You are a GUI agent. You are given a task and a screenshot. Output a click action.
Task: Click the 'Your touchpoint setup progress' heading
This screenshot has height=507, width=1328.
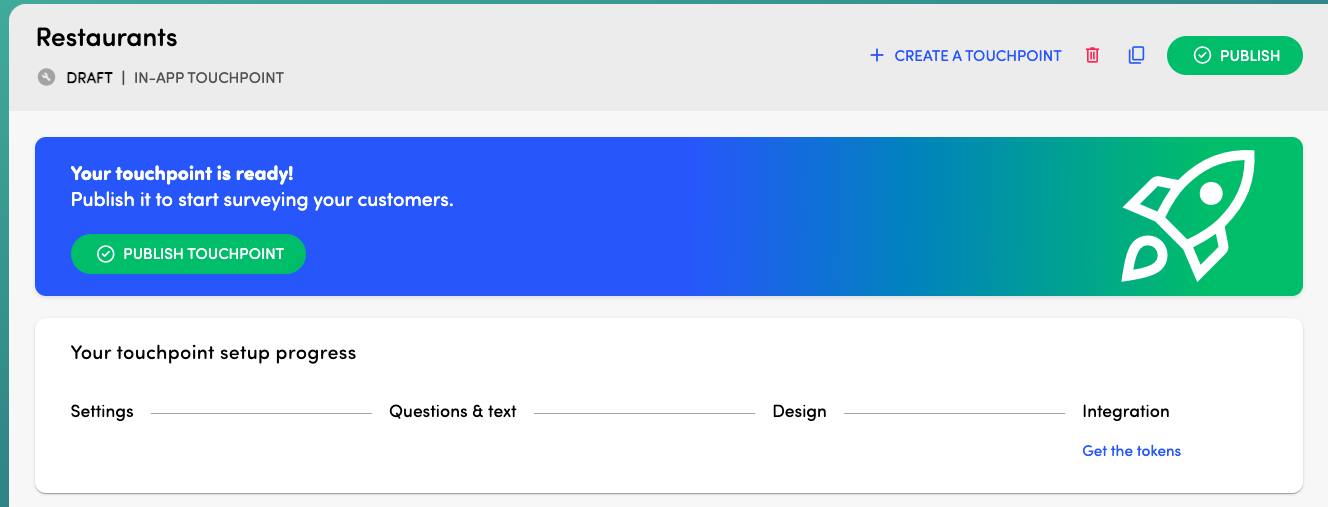pyautogui.click(x=213, y=353)
